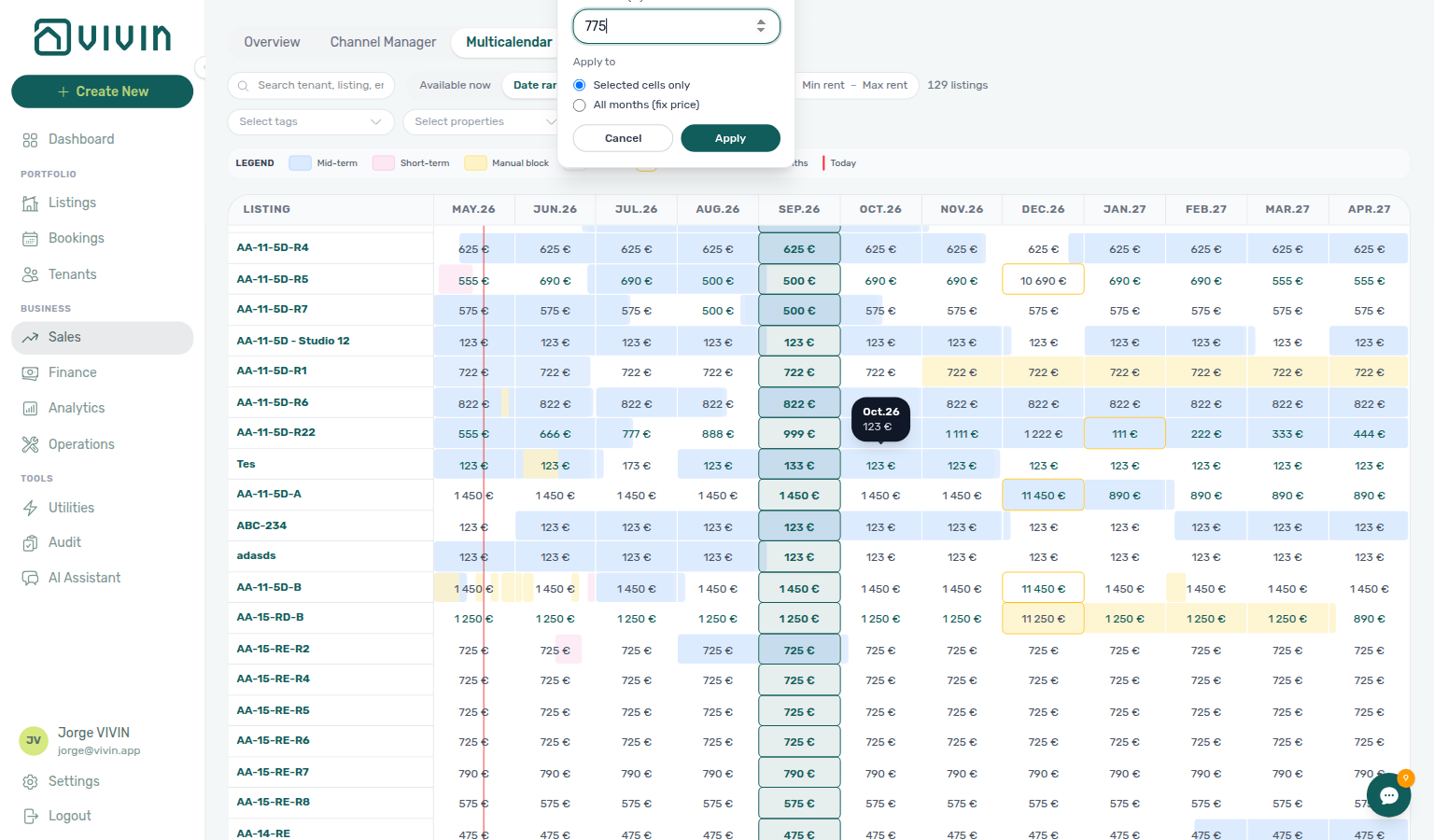This screenshot has width=1434, height=840.
Task: Open the Tenants people icon
Action: [x=30, y=274]
